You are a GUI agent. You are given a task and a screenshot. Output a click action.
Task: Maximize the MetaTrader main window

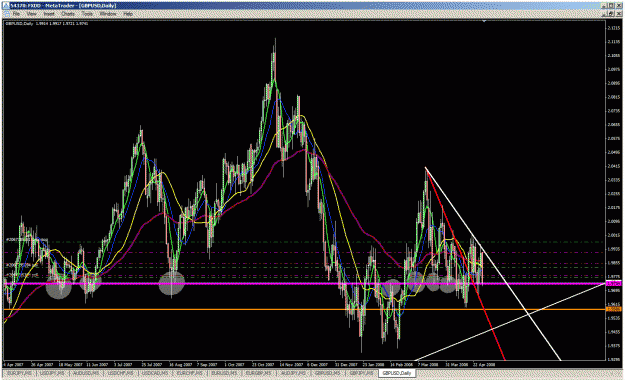[612, 6]
